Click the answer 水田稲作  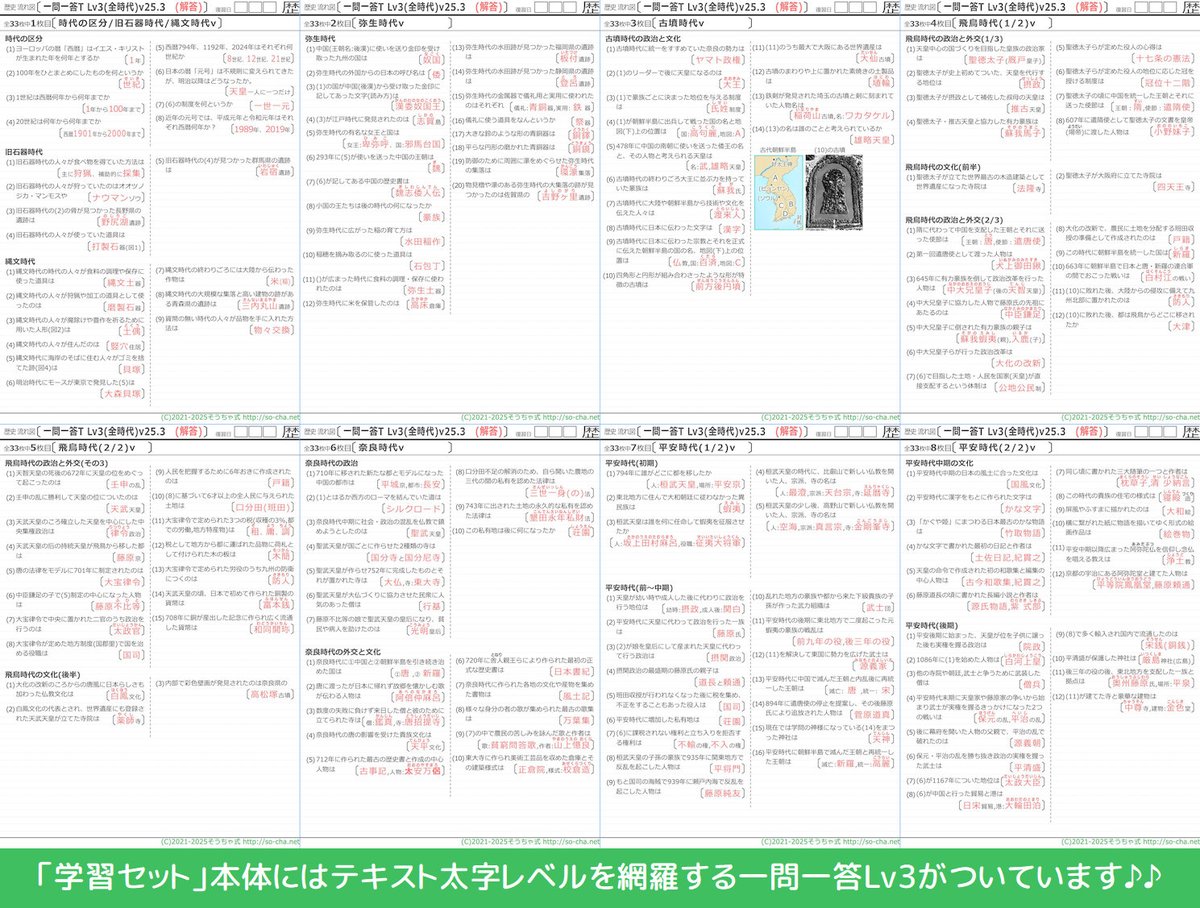(421, 241)
